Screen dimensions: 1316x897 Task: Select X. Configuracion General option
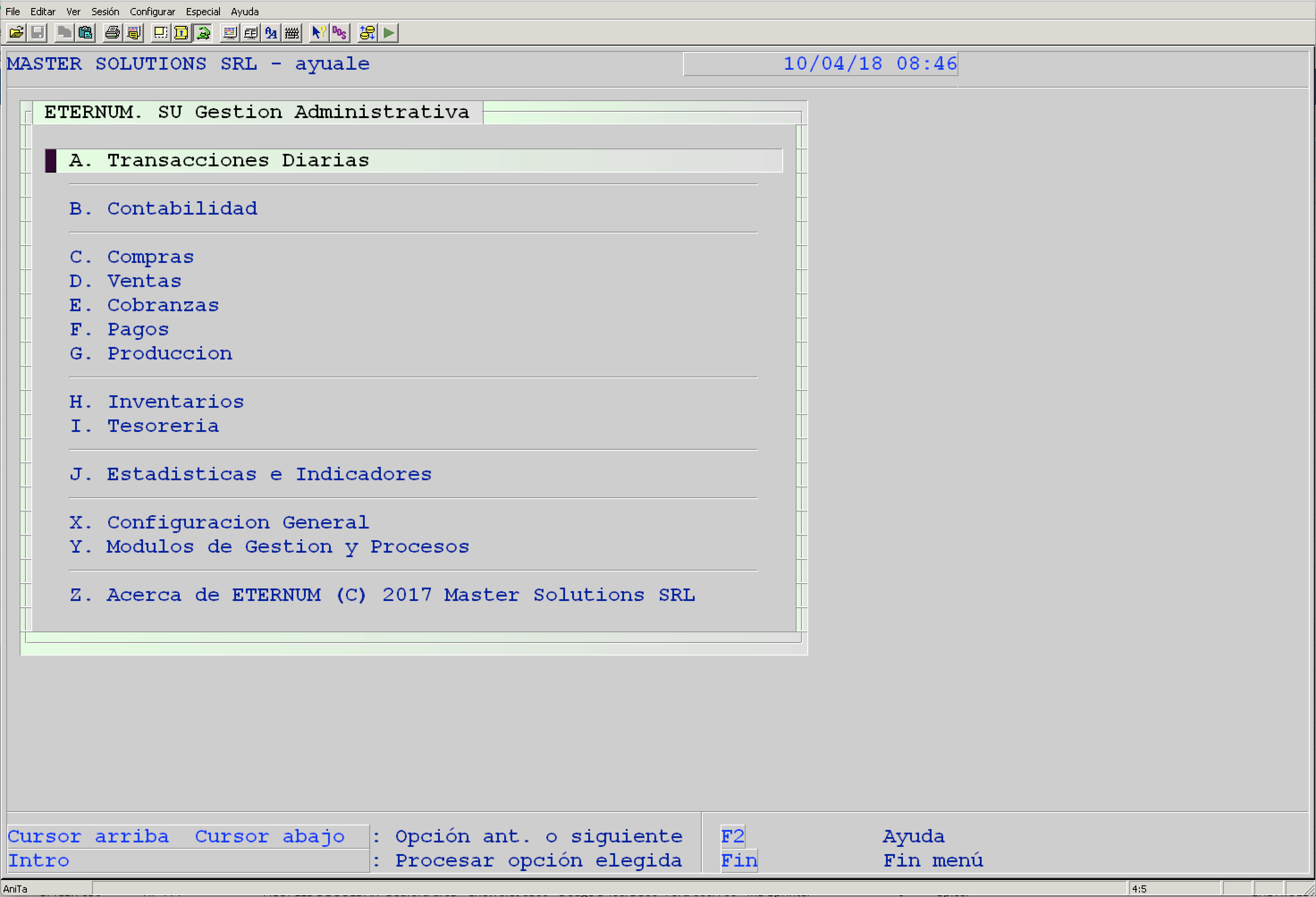tap(219, 522)
